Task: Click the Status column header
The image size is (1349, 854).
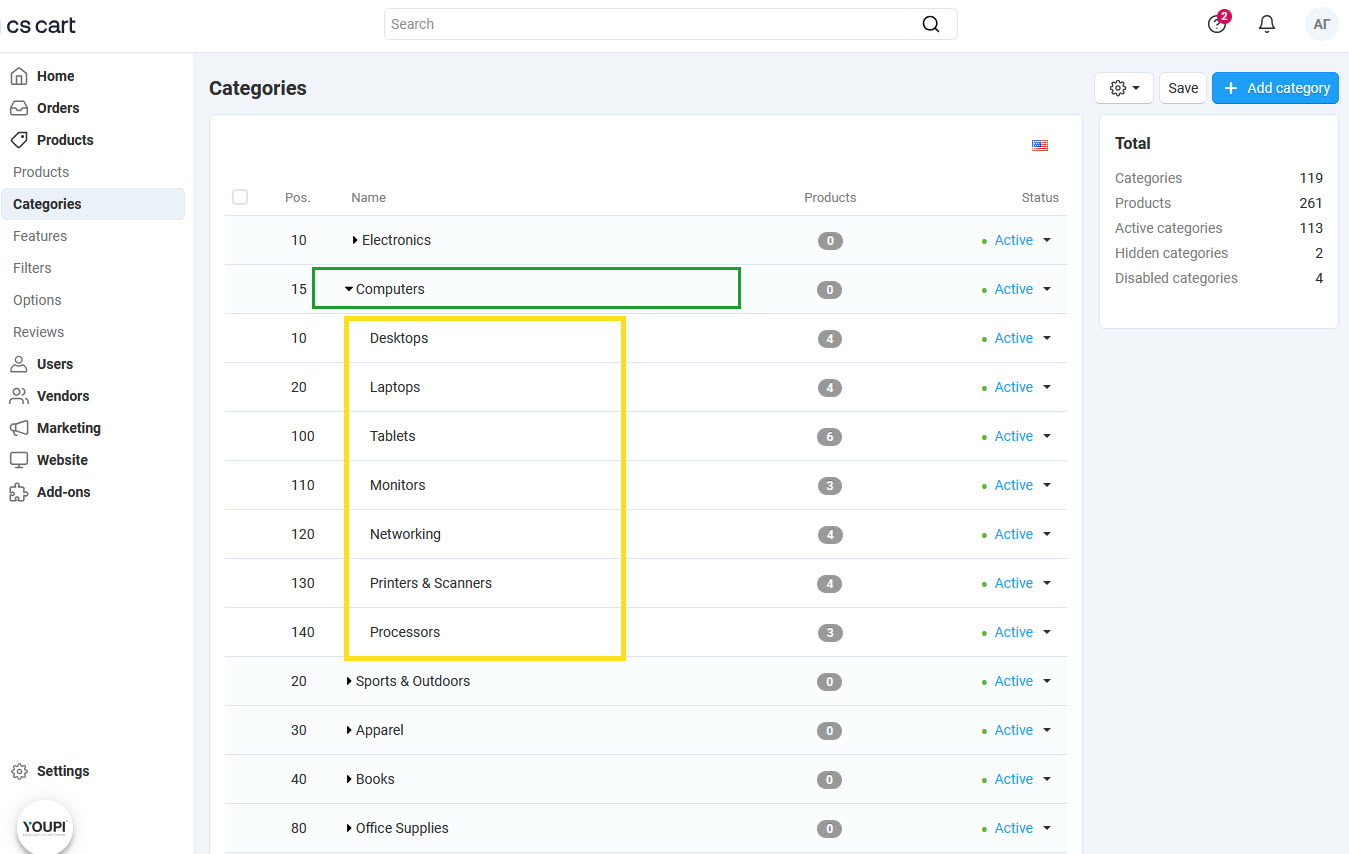Action: 1040,197
